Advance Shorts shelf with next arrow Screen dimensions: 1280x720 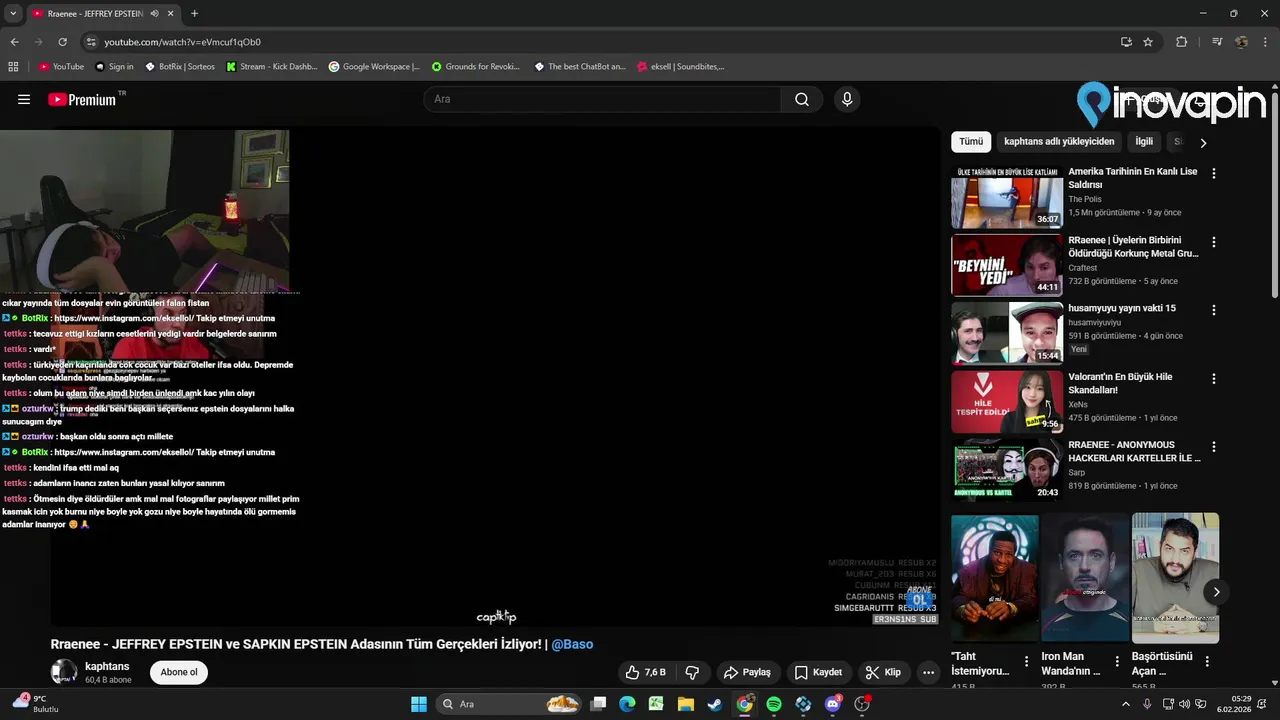point(1216,592)
